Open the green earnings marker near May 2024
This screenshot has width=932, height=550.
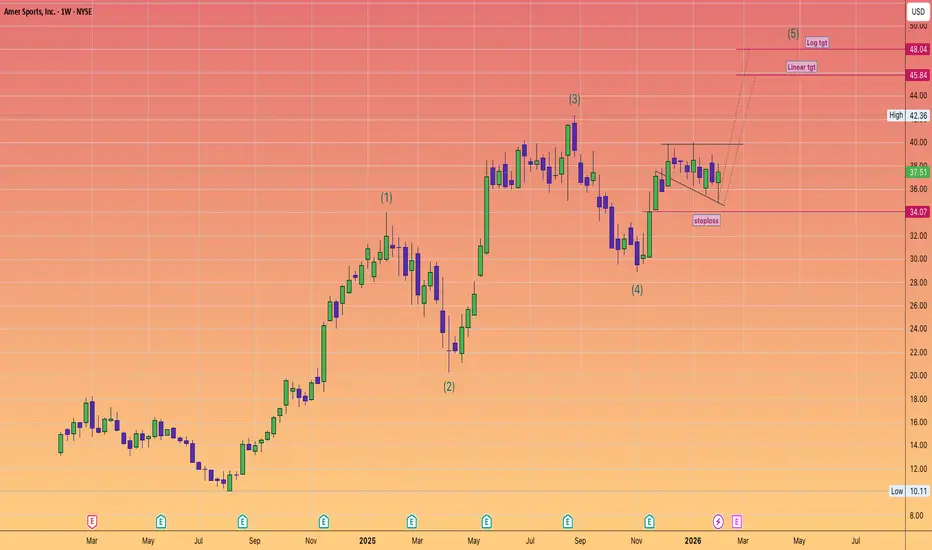tap(160, 522)
